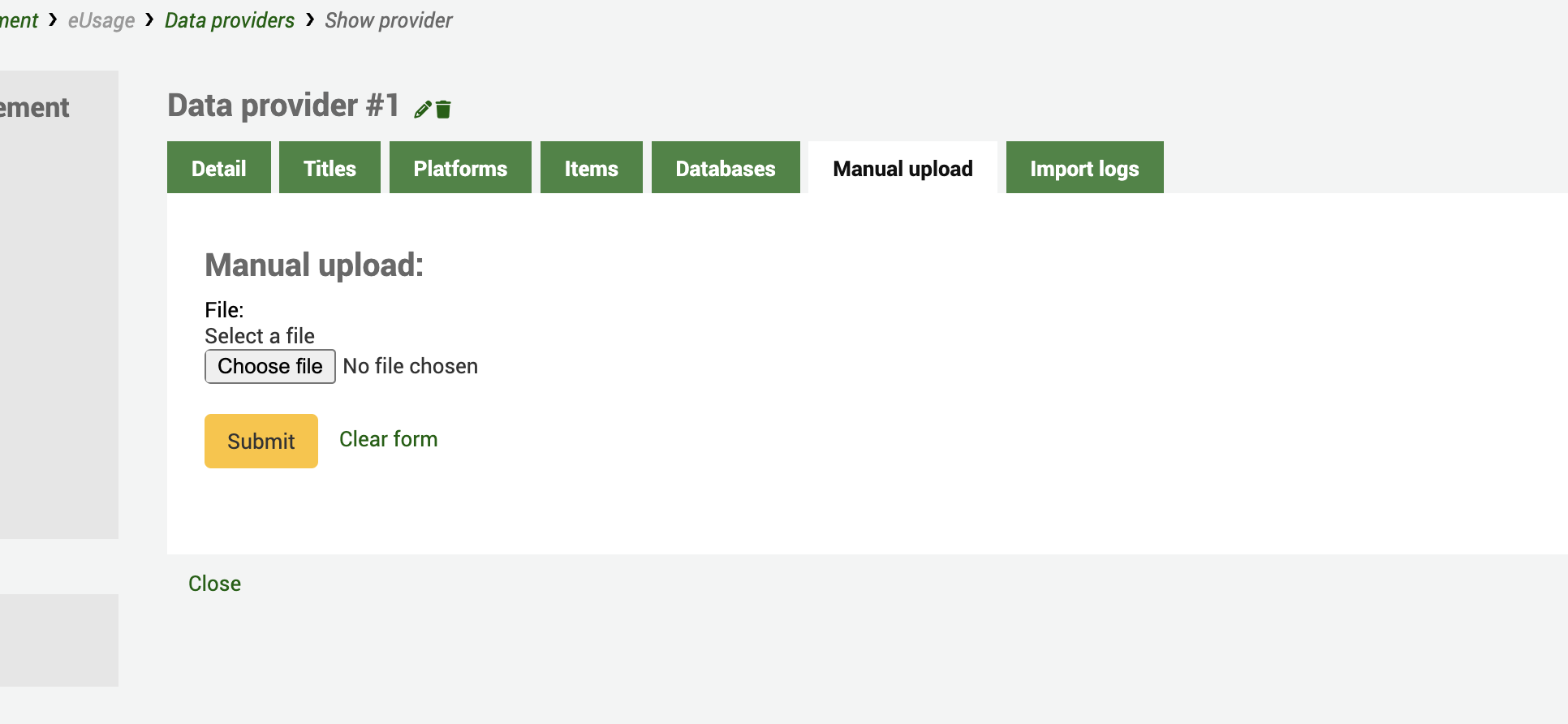Image resolution: width=1568 pixels, height=724 pixels.
Task: Switch to the Detail tab
Action: [x=218, y=168]
